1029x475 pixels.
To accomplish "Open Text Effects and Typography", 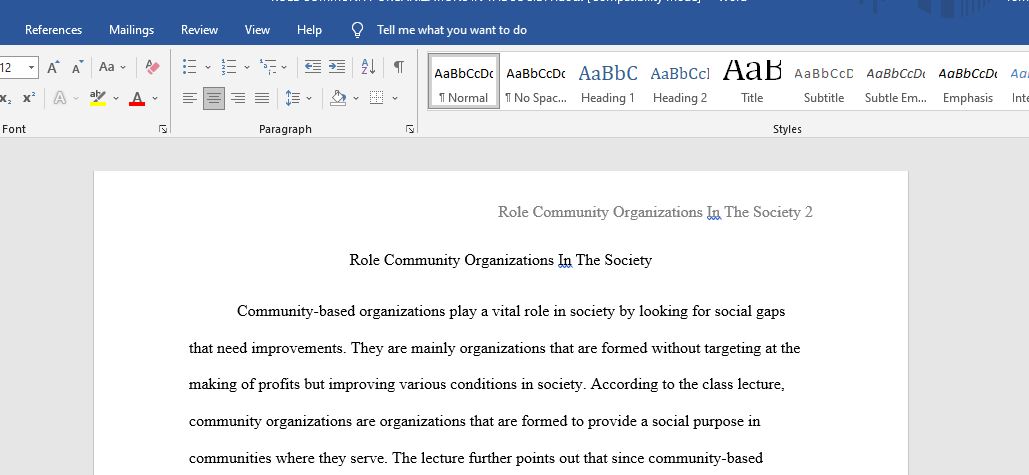I will 60,98.
